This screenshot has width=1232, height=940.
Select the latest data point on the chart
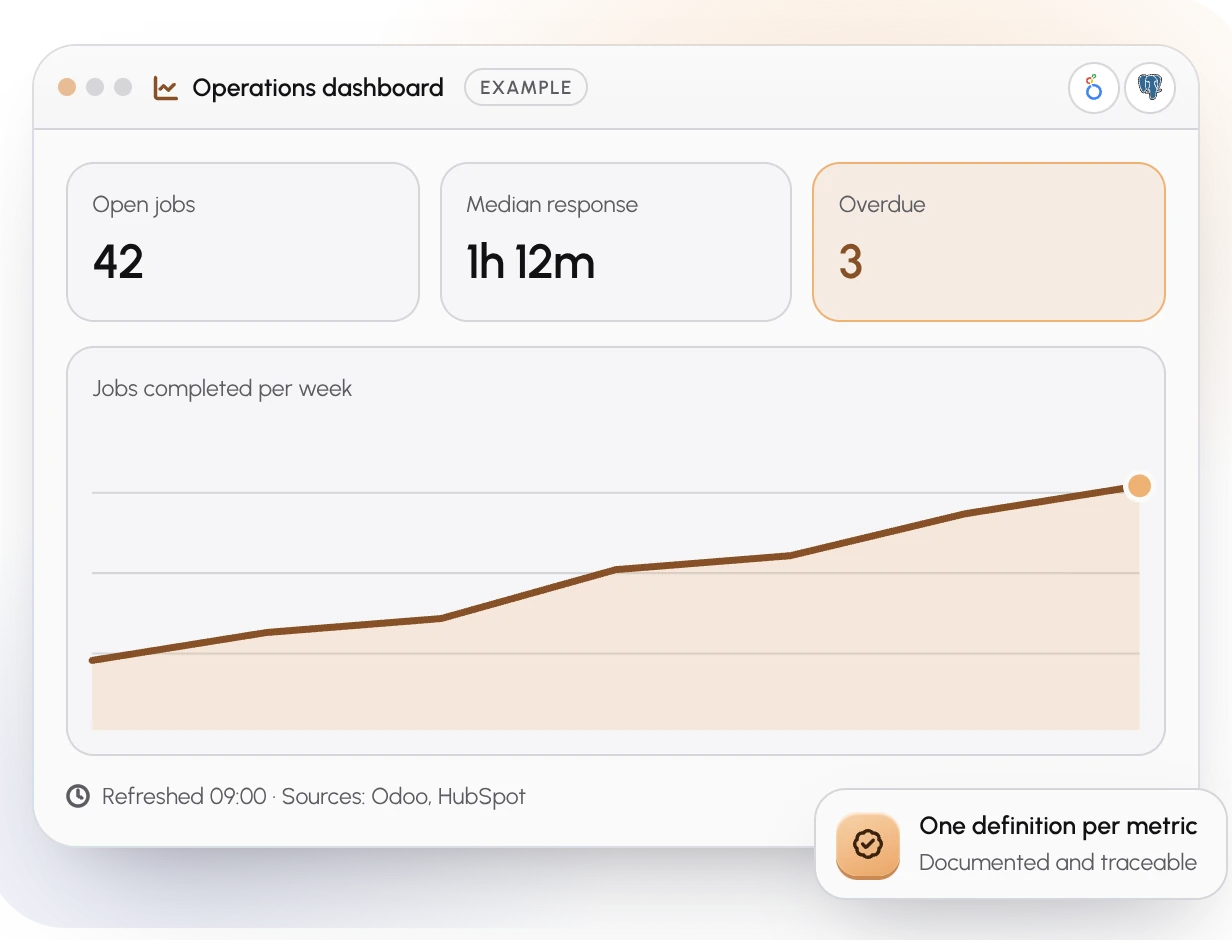tap(1139, 486)
